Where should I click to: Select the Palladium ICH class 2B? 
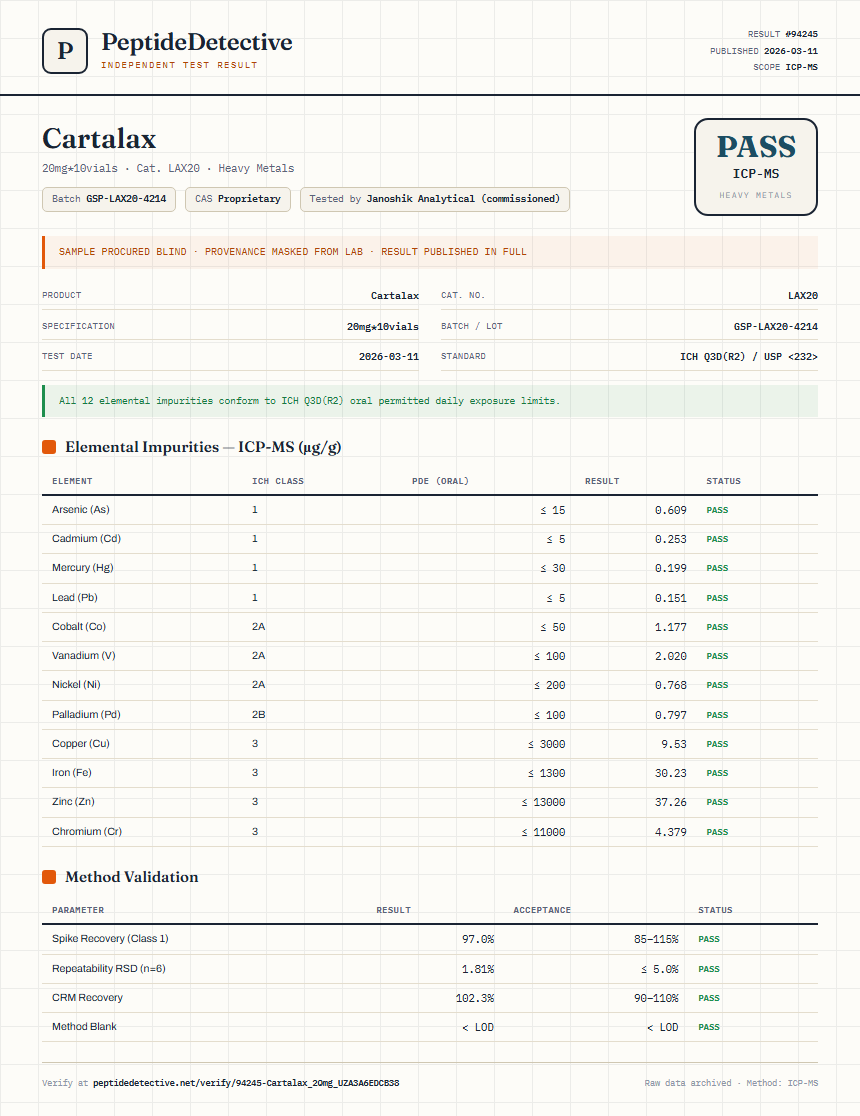click(258, 715)
